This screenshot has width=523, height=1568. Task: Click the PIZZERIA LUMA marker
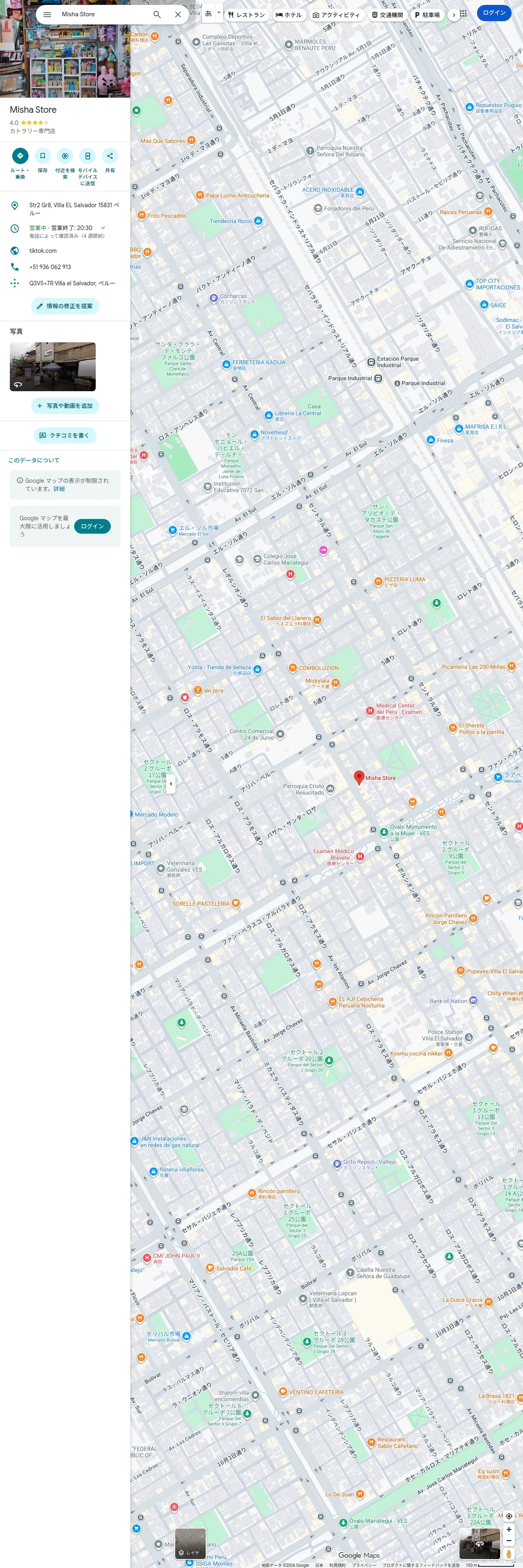point(378,582)
